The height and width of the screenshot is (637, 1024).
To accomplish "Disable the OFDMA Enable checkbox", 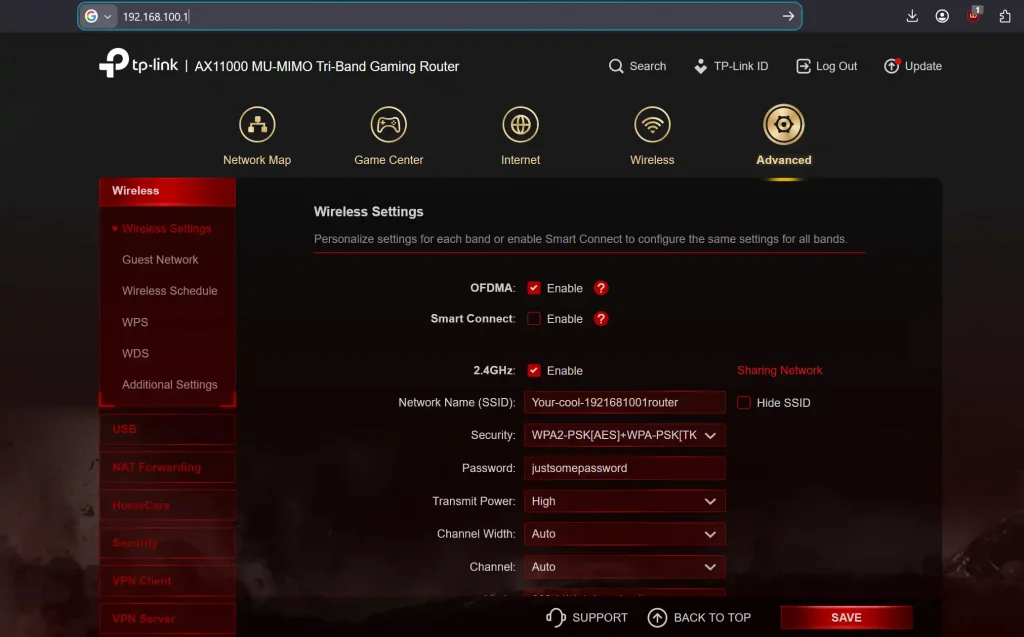I will [x=534, y=288].
